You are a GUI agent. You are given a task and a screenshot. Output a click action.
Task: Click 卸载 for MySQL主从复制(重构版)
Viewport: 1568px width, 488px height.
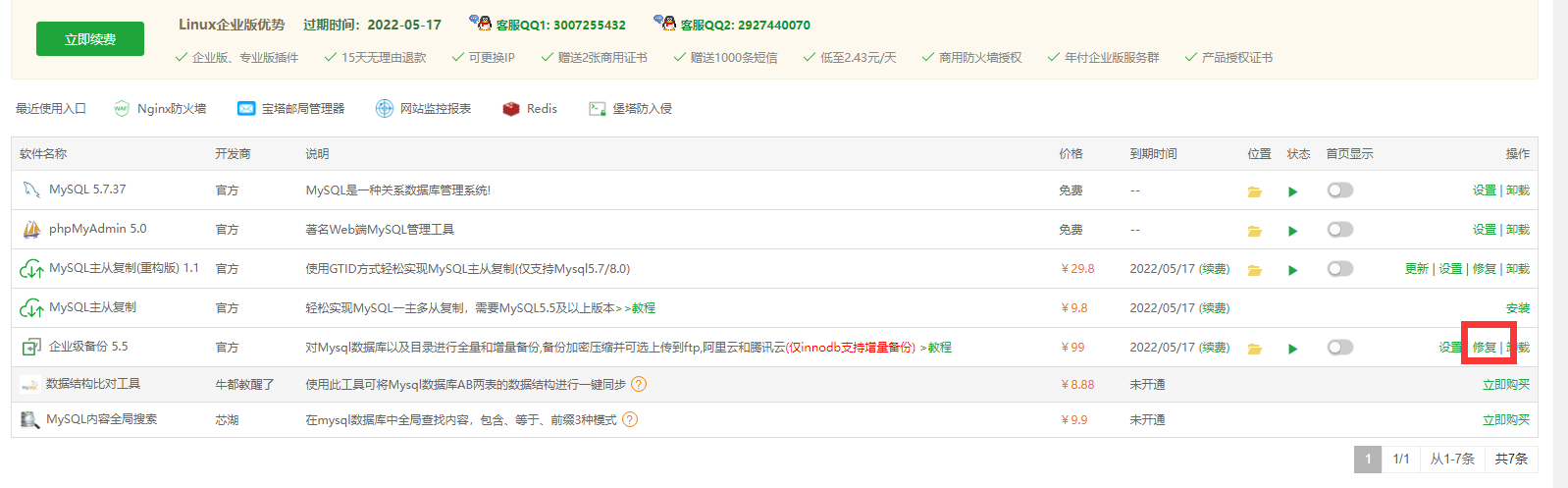point(1518,269)
